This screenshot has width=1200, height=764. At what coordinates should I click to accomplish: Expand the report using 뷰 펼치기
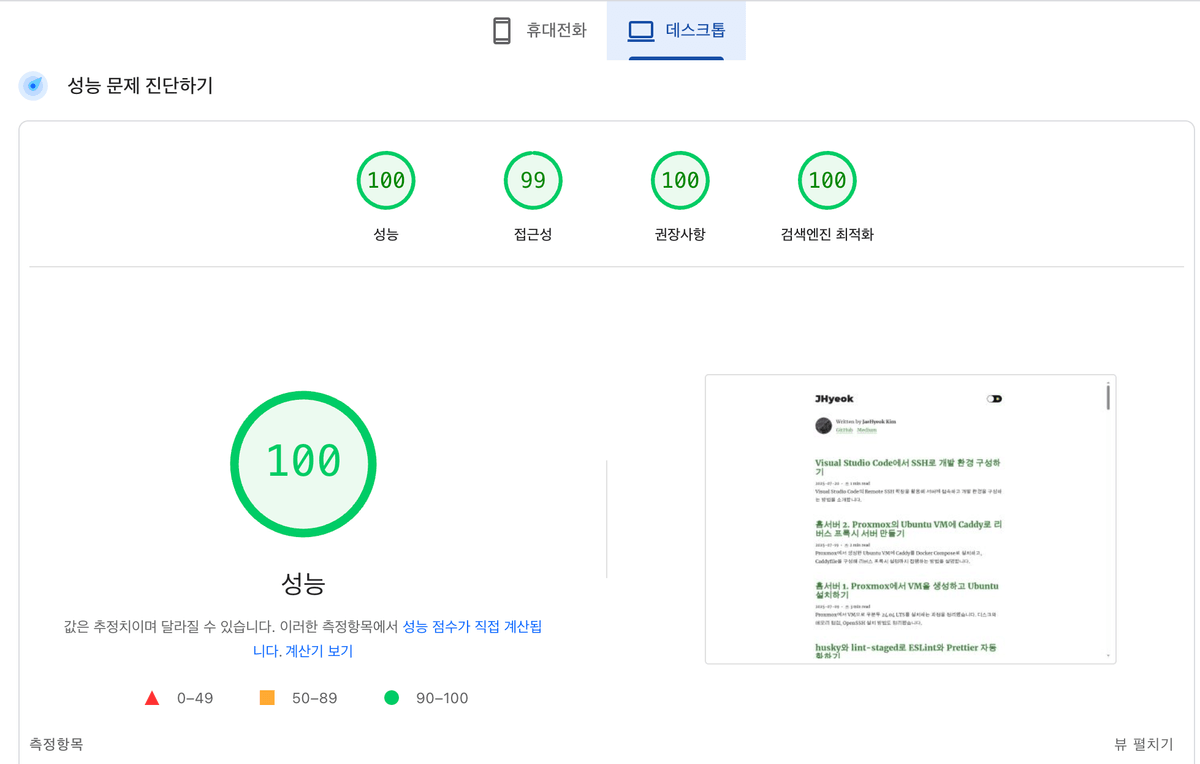tap(1148, 744)
